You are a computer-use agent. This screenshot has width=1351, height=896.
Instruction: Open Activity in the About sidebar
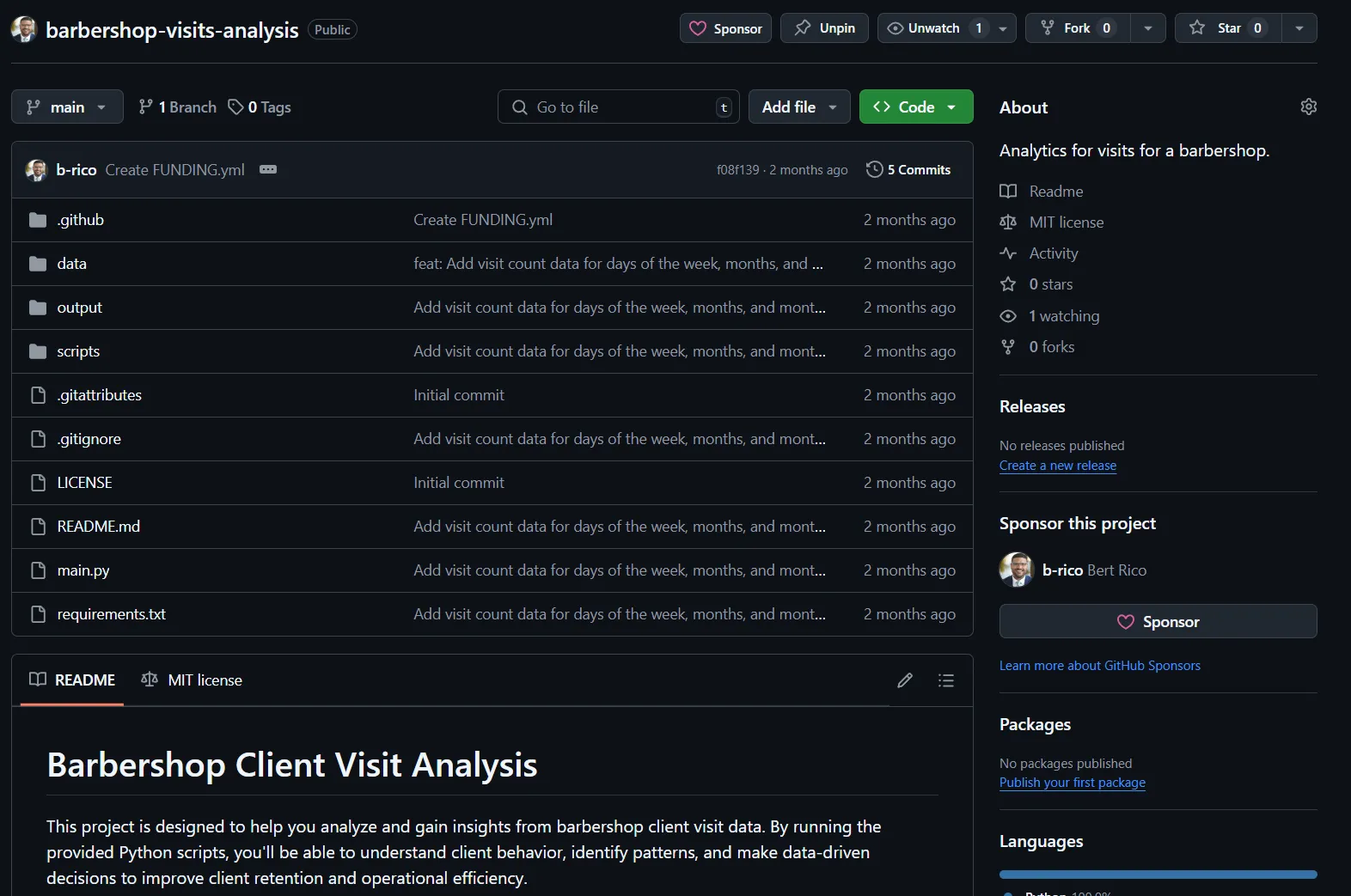pos(1053,253)
